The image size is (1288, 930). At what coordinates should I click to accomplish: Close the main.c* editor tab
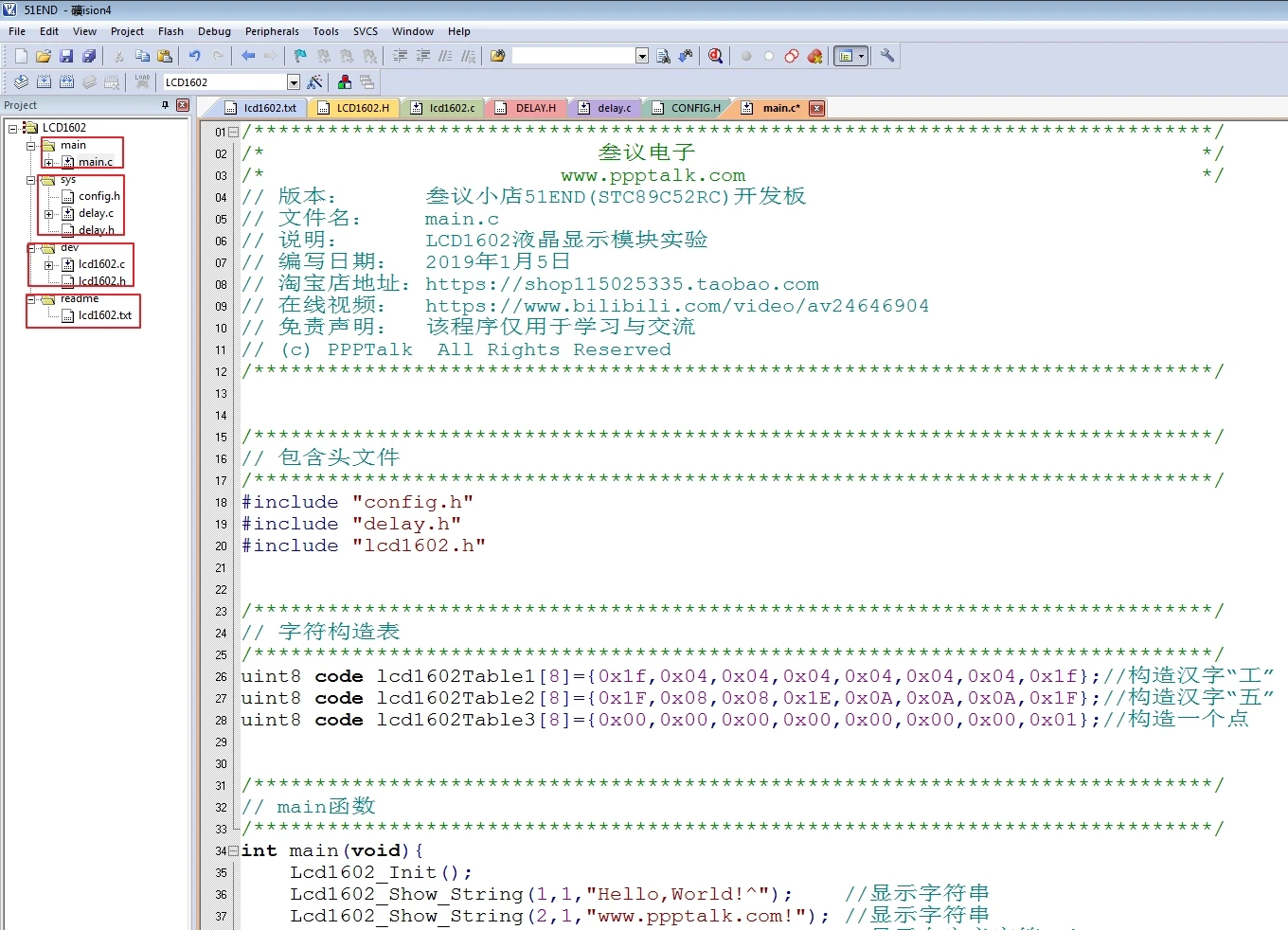816,108
